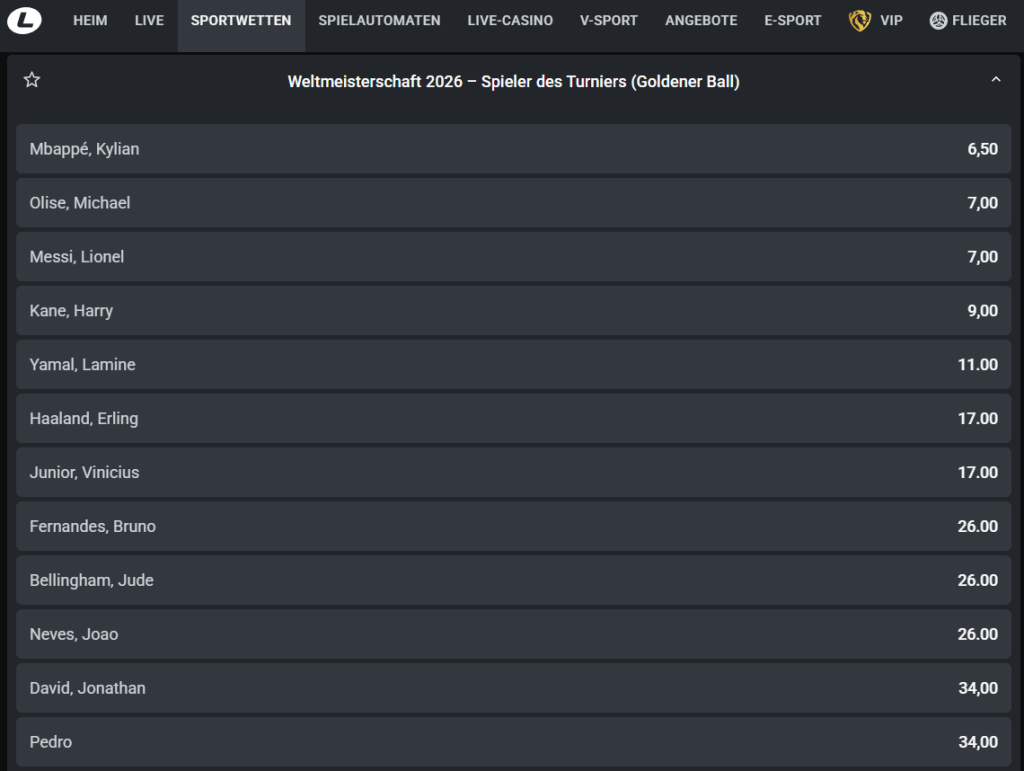Click the name Junior, Vinicius
The image size is (1024, 771).
(84, 473)
